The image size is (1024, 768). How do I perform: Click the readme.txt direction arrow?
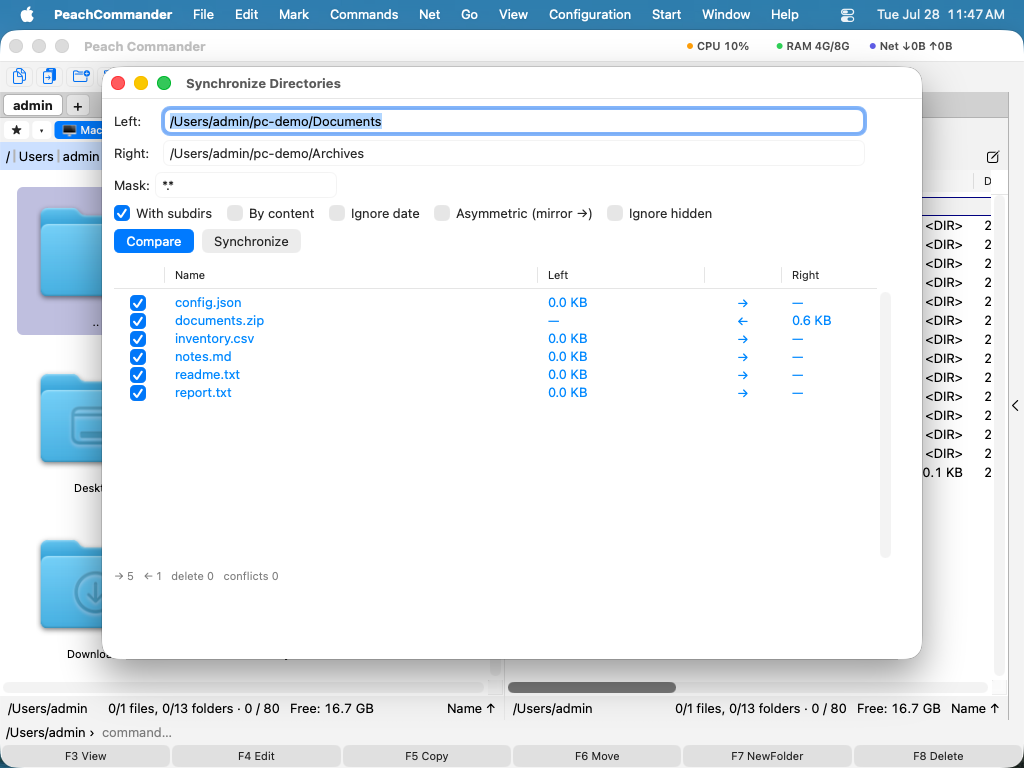tap(743, 375)
